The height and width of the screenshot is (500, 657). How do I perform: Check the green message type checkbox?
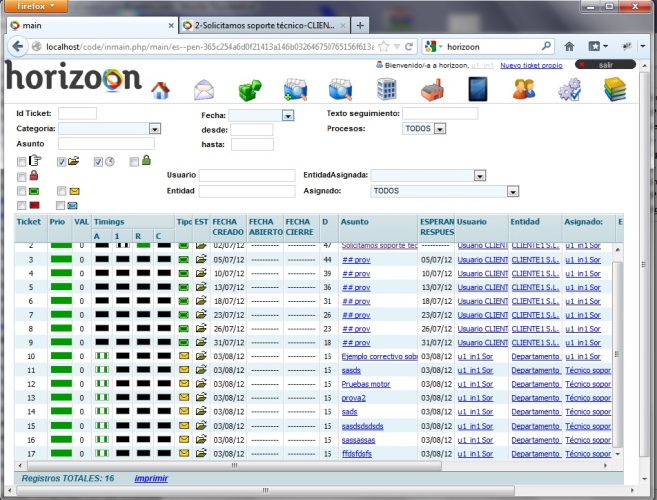[21, 191]
